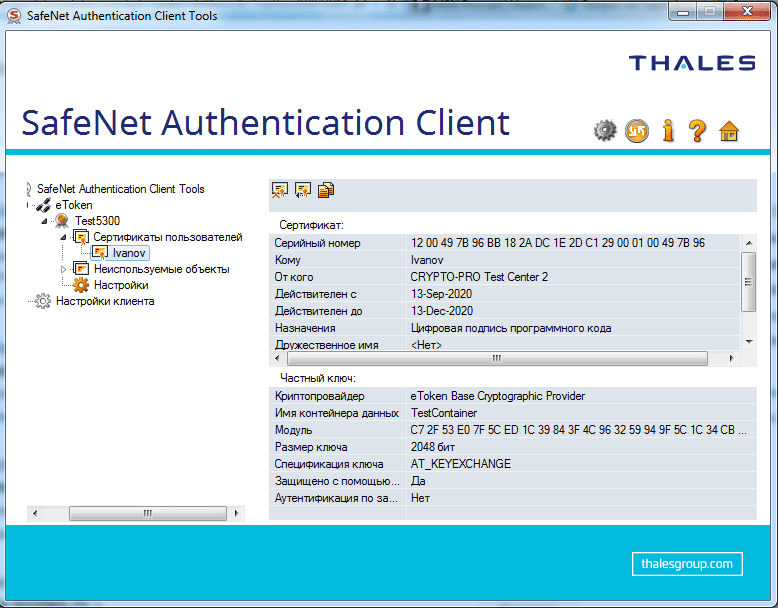Select Неиспользуемые объекты tree item
Viewport: 778px width, 608px height.
tap(162, 269)
